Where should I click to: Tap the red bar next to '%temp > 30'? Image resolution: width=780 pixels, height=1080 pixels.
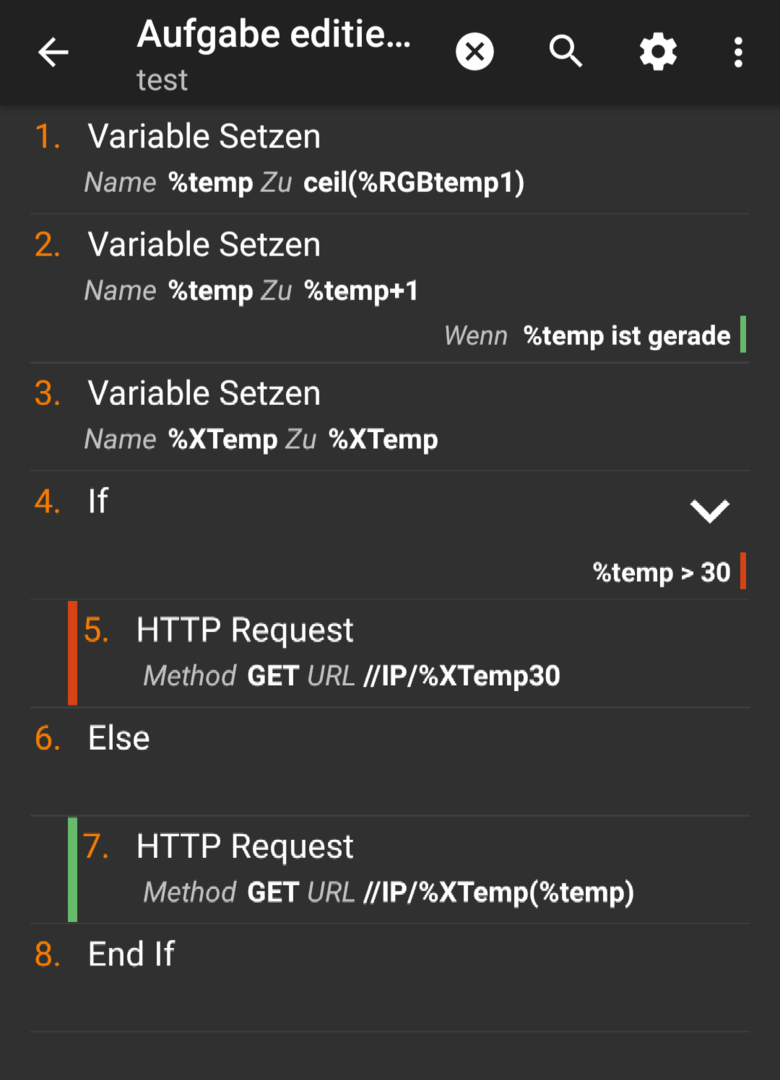click(743, 571)
